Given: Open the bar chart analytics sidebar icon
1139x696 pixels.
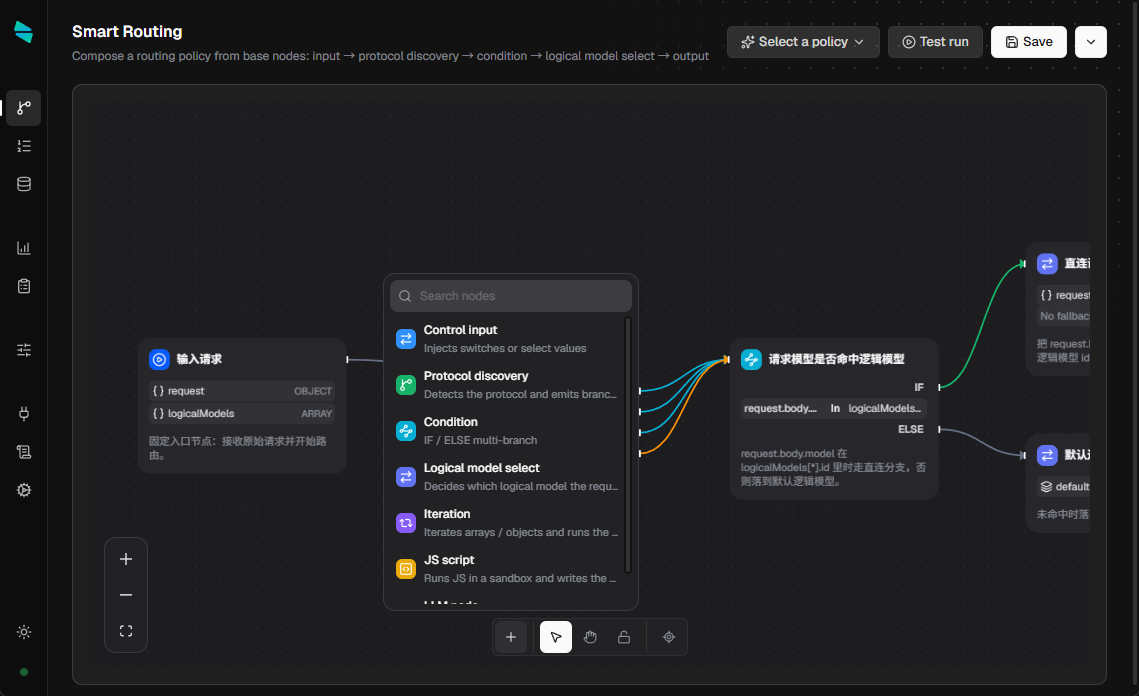Looking at the screenshot, I should click(x=24, y=248).
